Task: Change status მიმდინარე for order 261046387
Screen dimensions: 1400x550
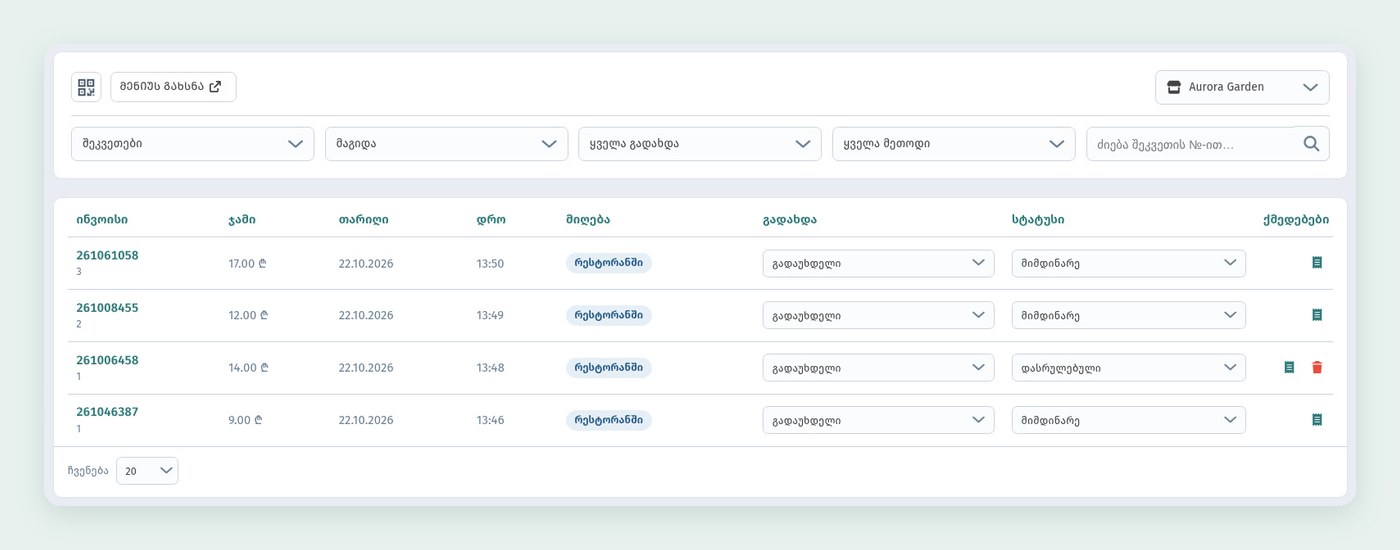Action: click(x=1128, y=420)
